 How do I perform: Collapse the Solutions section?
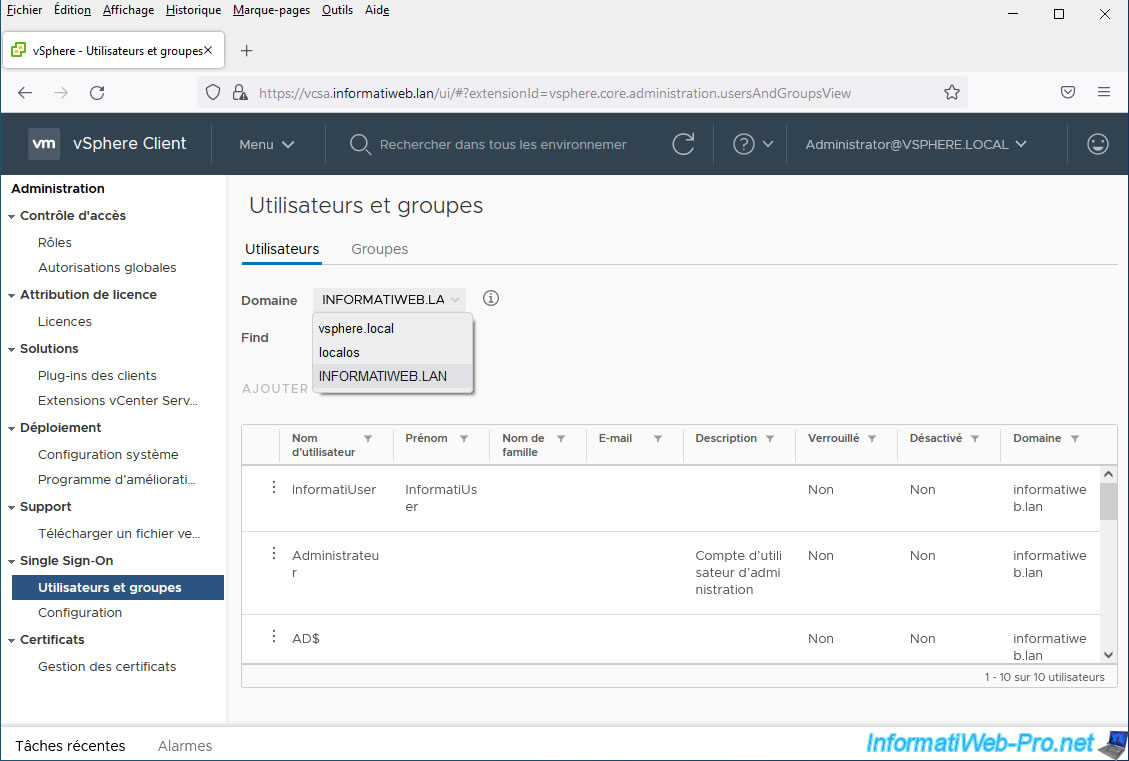tap(12, 349)
